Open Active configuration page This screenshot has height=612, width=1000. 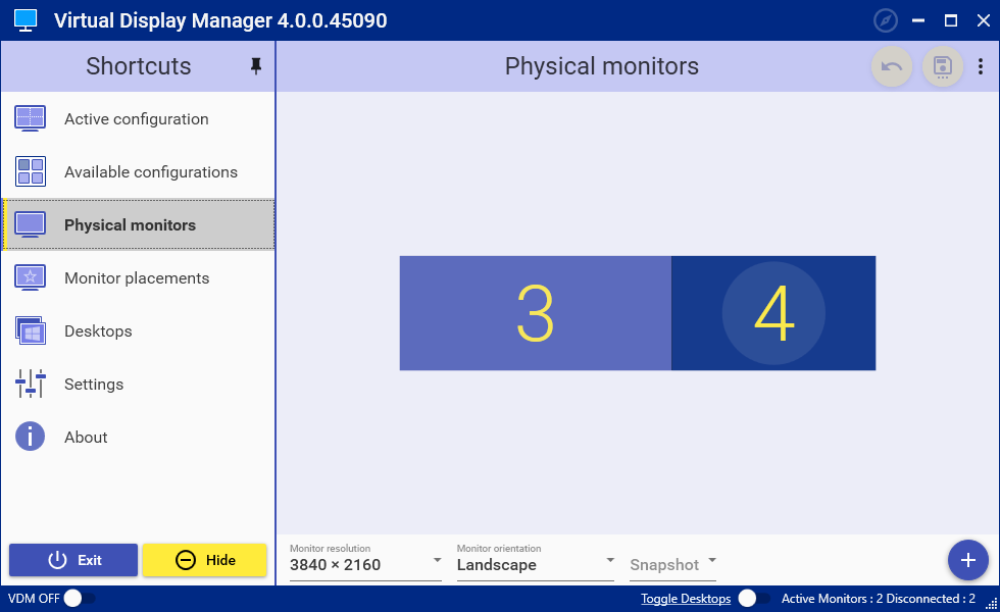(138, 119)
